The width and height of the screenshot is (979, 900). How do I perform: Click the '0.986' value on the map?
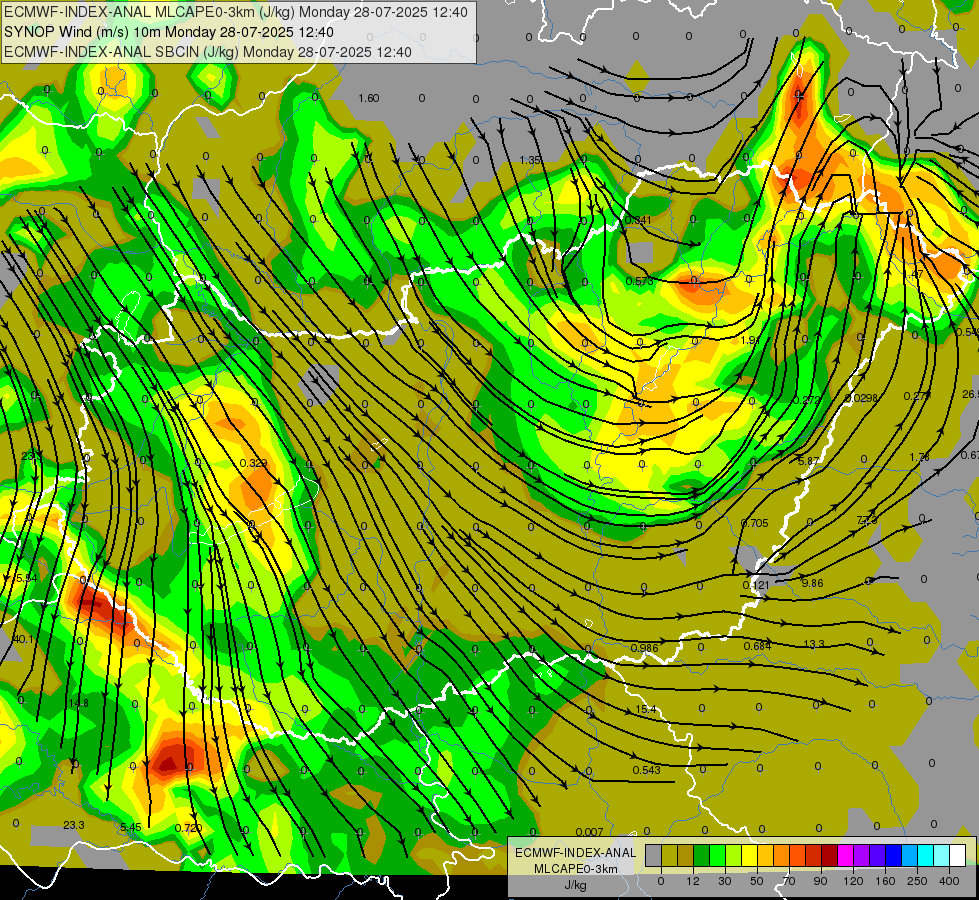point(644,648)
